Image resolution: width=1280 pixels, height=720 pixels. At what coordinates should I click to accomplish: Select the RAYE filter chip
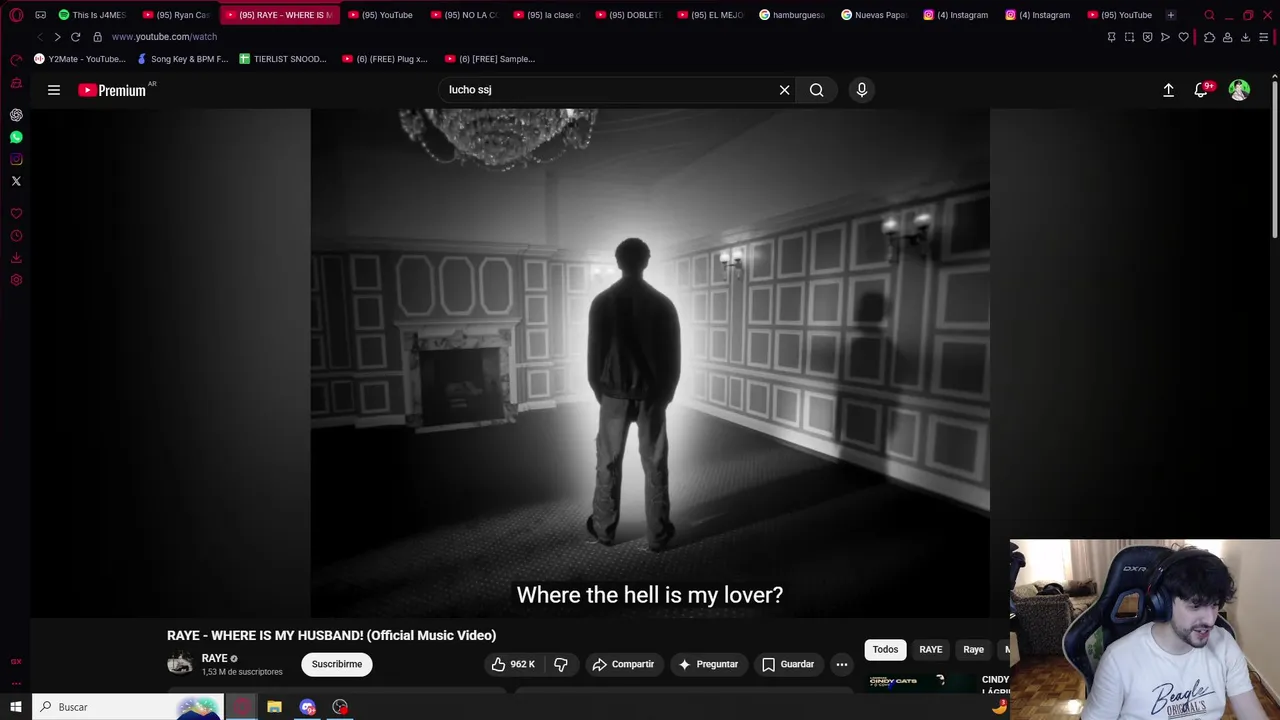click(x=931, y=650)
